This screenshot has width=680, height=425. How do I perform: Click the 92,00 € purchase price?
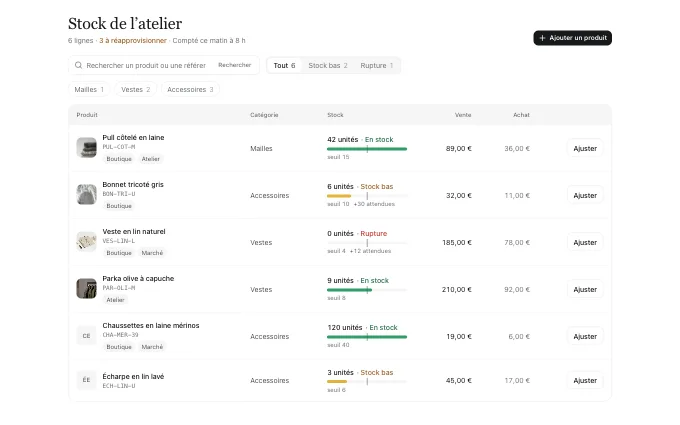517,289
